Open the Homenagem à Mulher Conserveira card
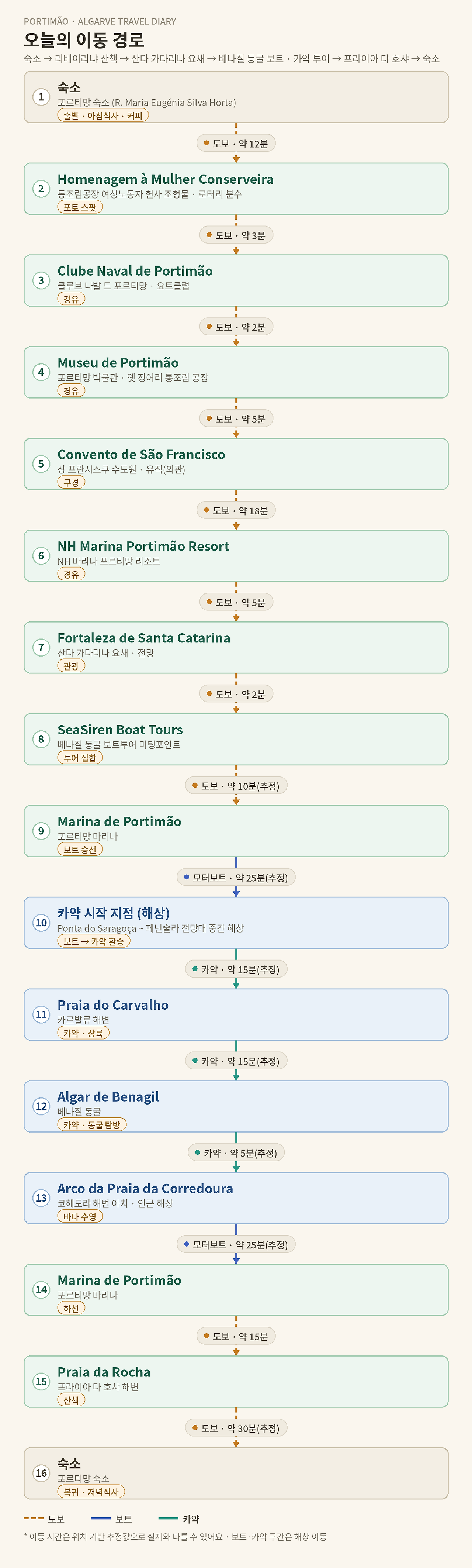The height and width of the screenshot is (1568, 472). pos(236,189)
